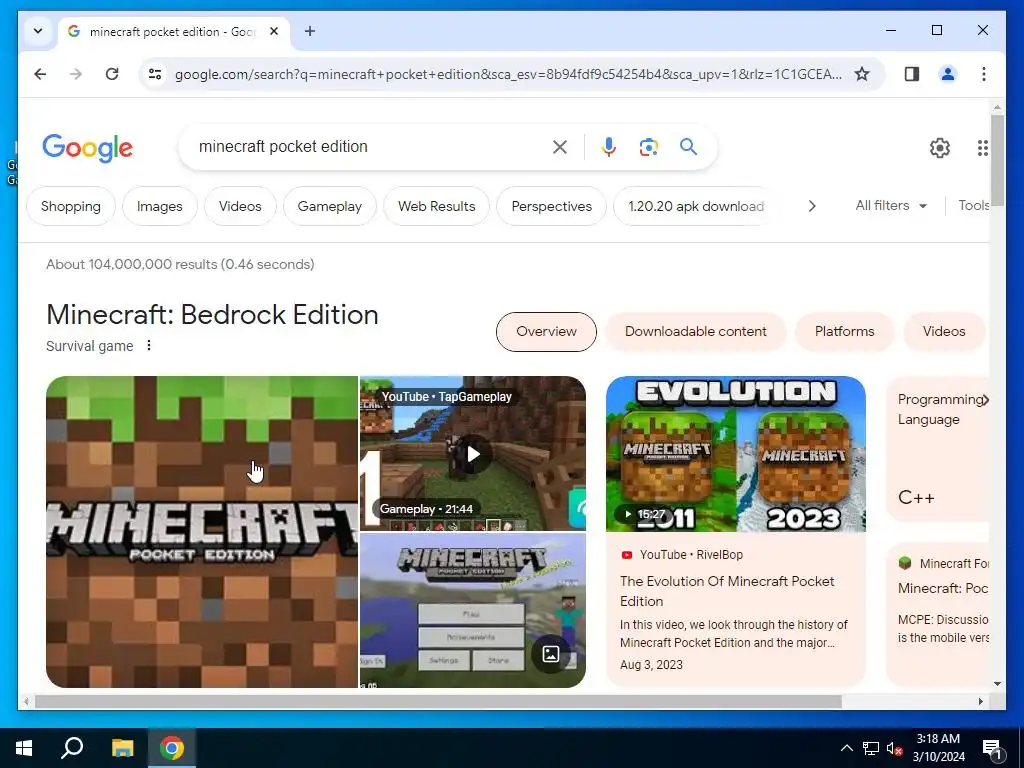Open the Tools option
Image resolution: width=1024 pixels, height=768 pixels.
(x=973, y=206)
